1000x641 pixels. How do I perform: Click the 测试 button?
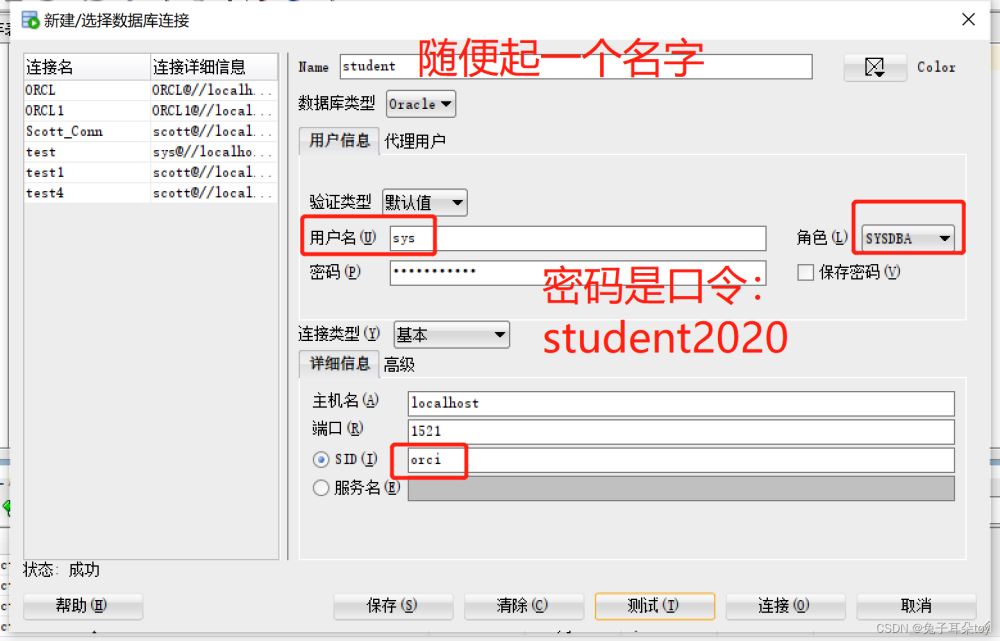click(654, 605)
